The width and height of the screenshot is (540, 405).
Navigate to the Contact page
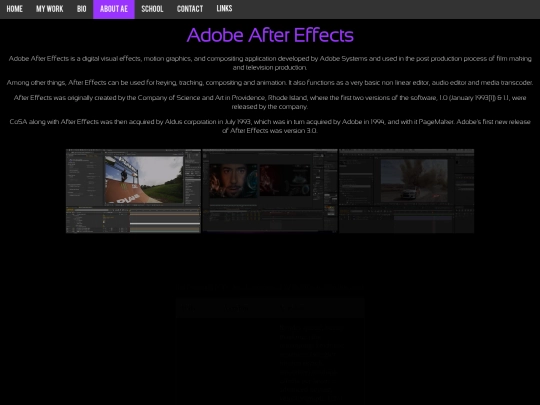tap(190, 9)
